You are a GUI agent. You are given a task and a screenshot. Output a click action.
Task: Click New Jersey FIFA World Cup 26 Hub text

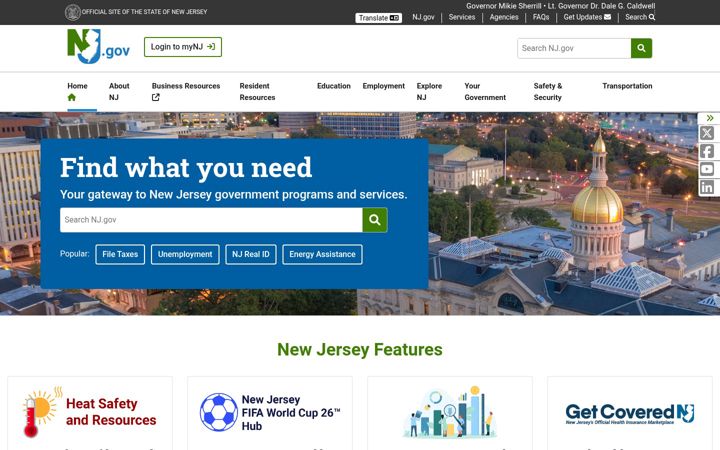[x=291, y=413]
